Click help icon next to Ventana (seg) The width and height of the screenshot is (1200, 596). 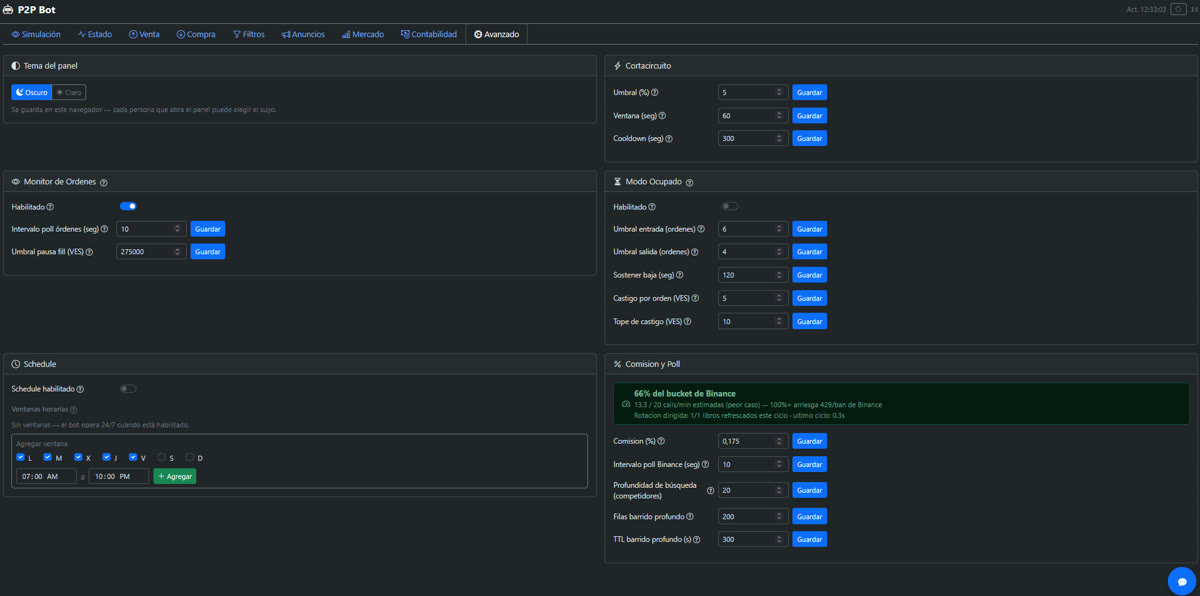tap(663, 116)
